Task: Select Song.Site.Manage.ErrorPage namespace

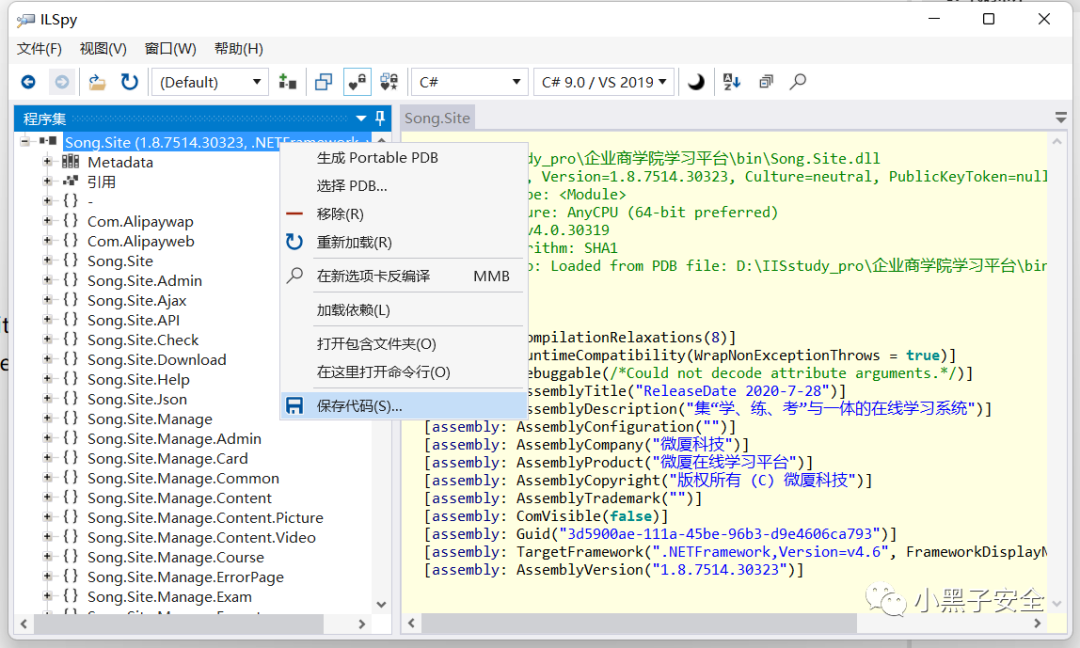Action: tap(185, 577)
